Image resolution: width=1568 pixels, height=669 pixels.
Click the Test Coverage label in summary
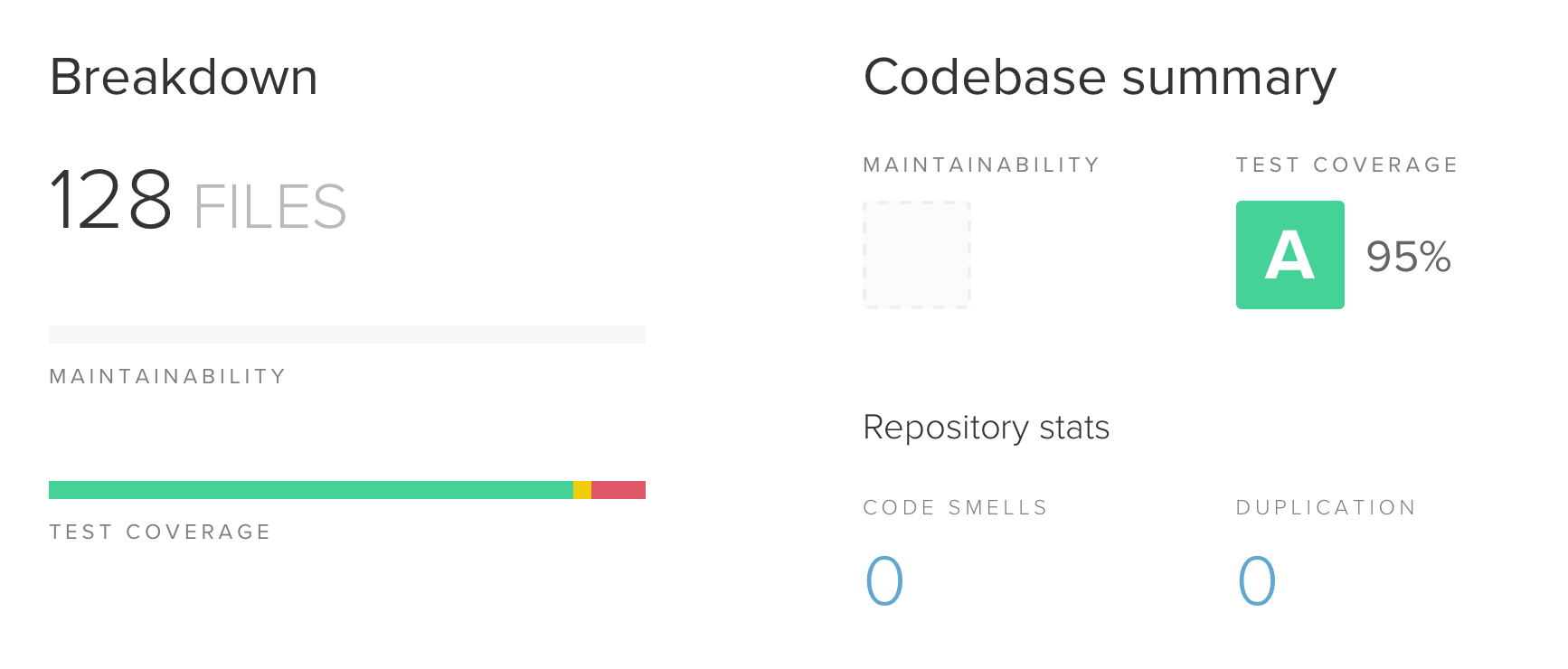tap(1346, 165)
